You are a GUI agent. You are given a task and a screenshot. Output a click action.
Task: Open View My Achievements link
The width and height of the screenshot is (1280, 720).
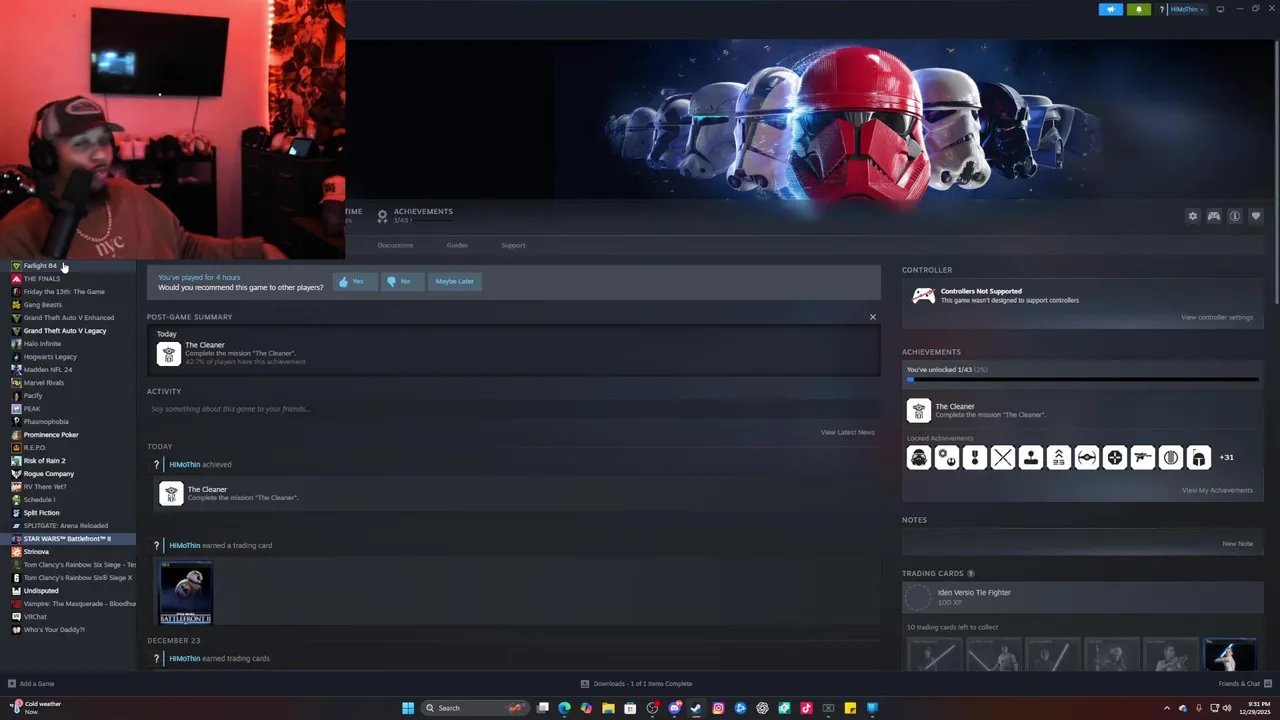coord(1217,490)
